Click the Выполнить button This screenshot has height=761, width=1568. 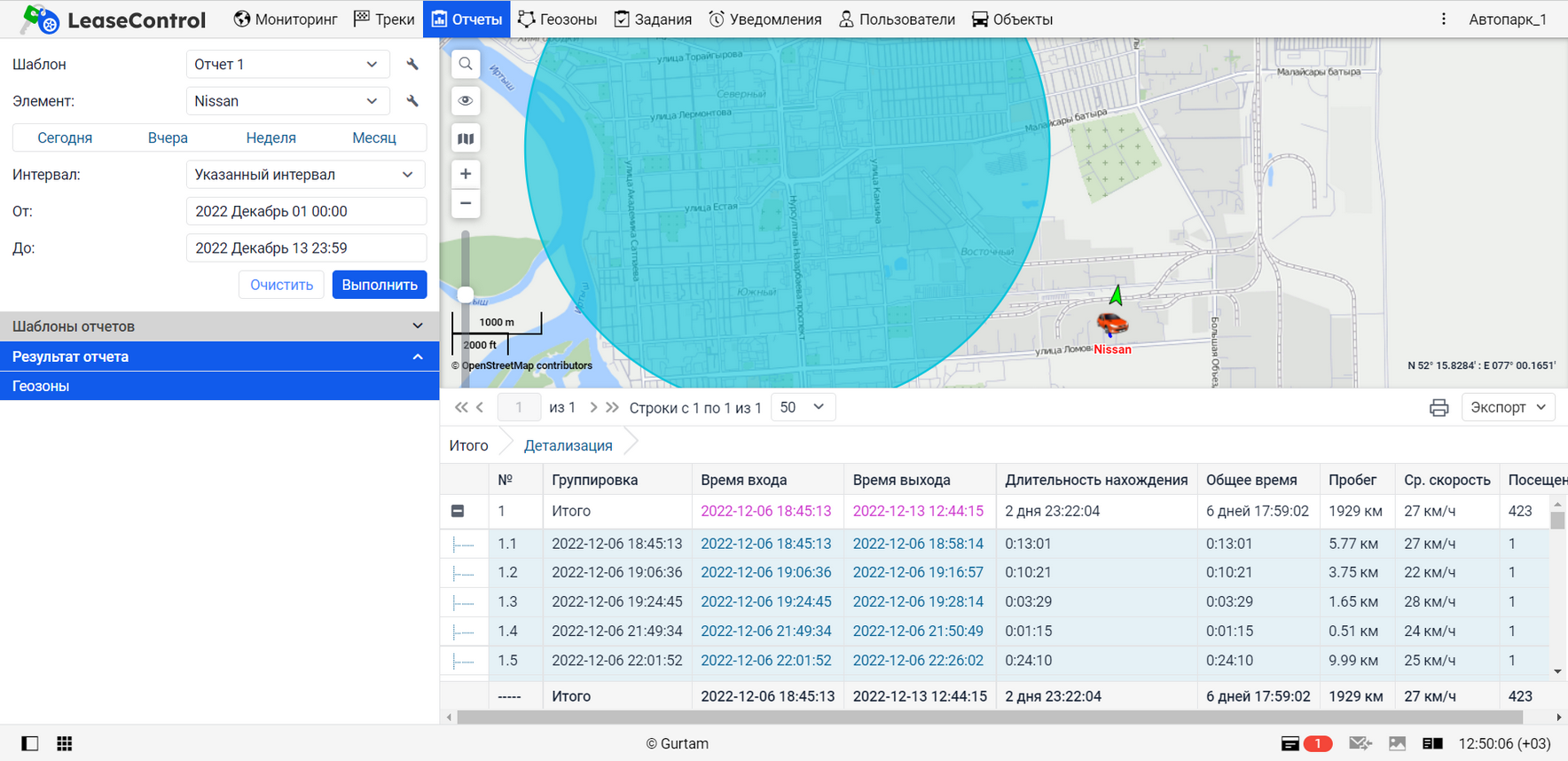click(x=380, y=285)
